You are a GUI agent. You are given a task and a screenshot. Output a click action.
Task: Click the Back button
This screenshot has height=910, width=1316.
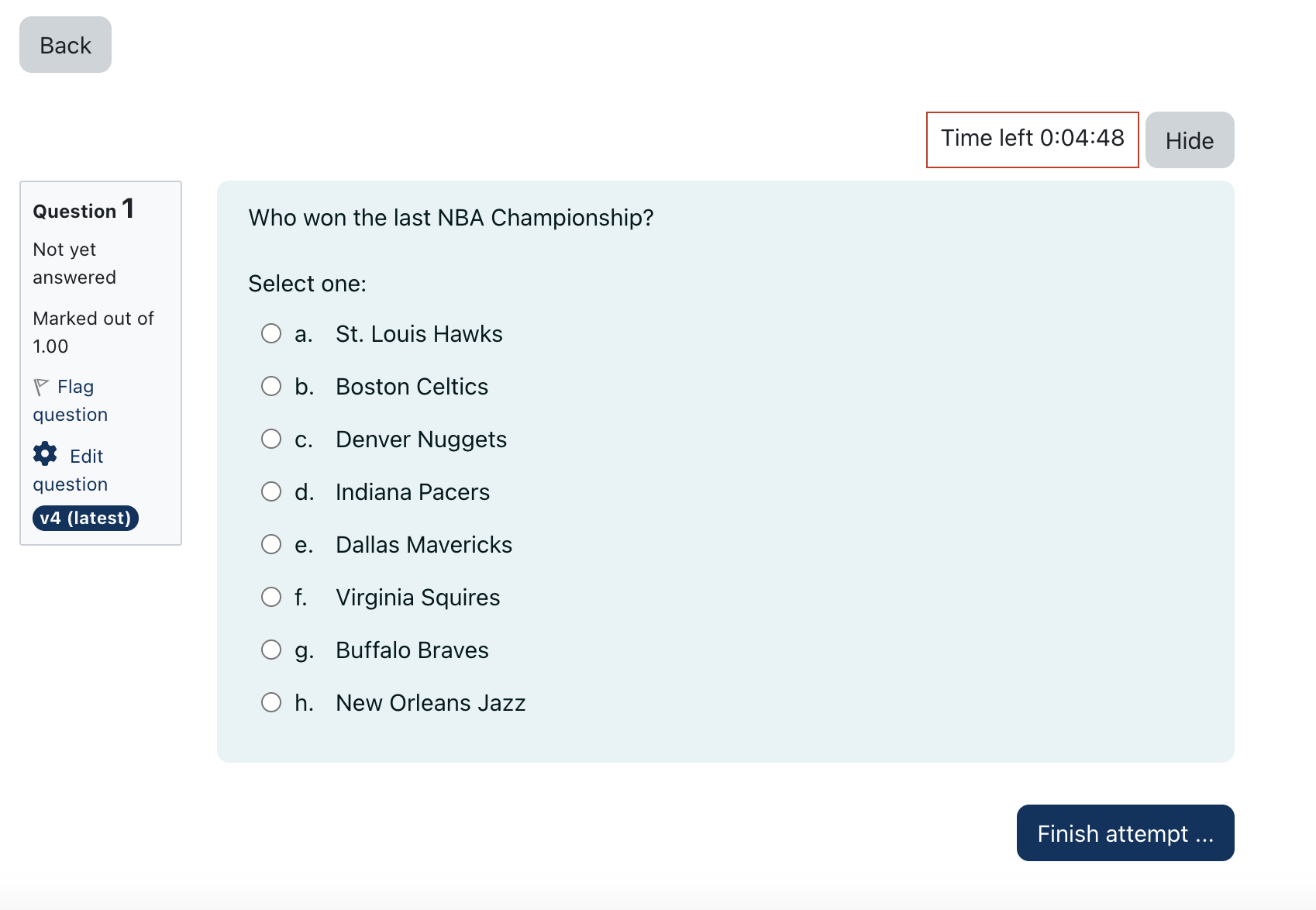point(65,45)
